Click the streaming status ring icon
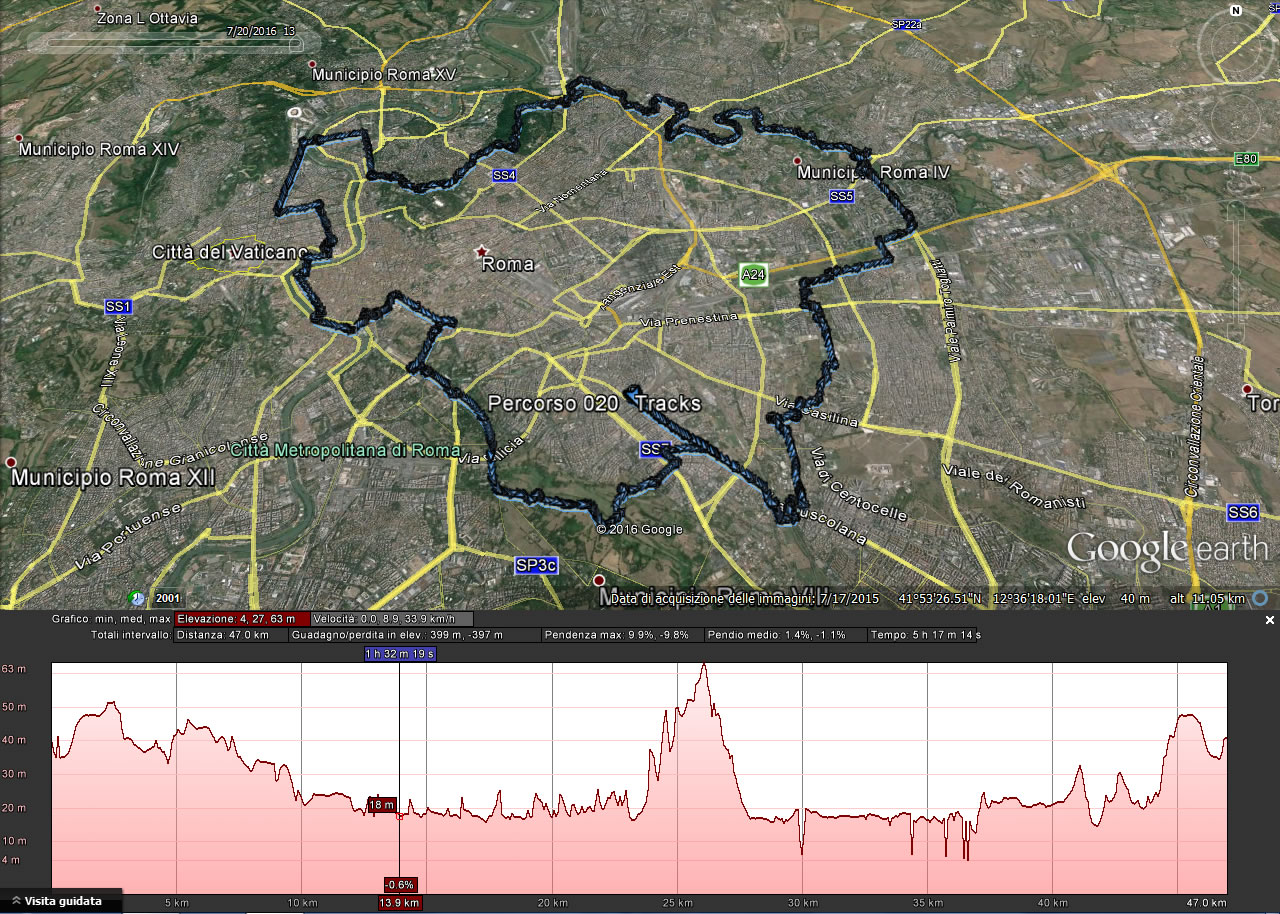The height and width of the screenshot is (914, 1280). point(1260,598)
